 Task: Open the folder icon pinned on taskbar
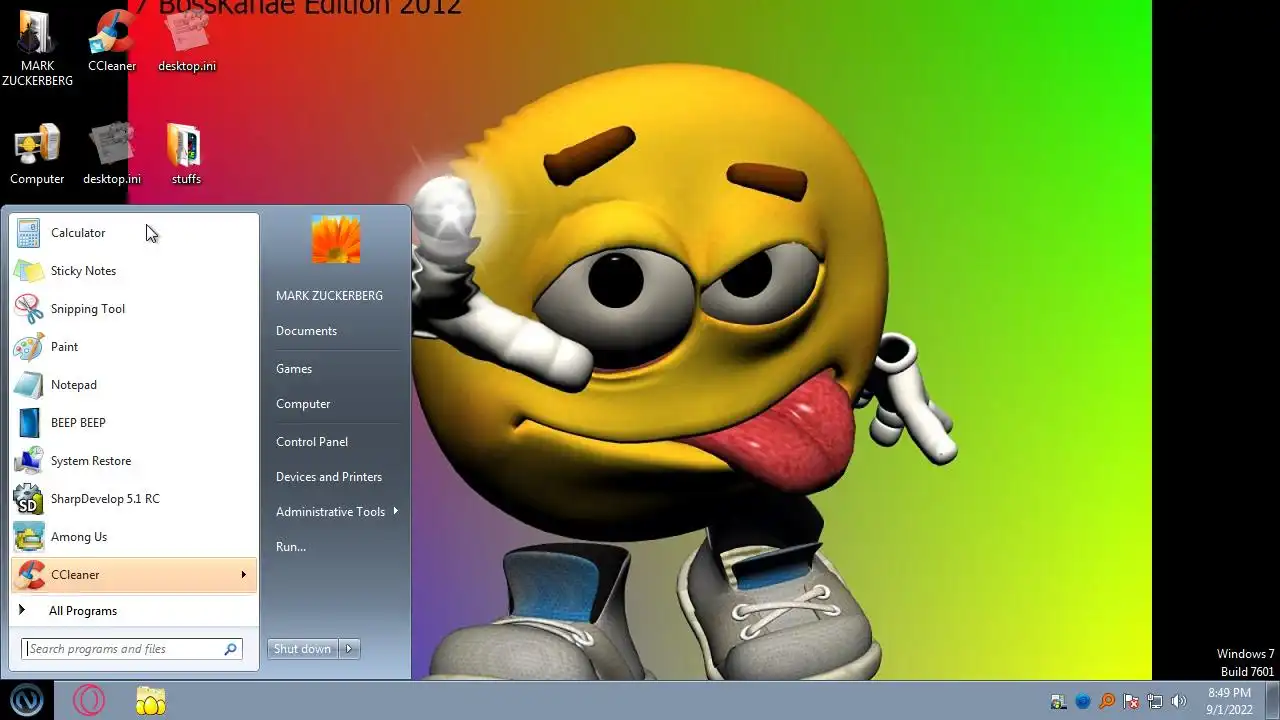pos(151,700)
